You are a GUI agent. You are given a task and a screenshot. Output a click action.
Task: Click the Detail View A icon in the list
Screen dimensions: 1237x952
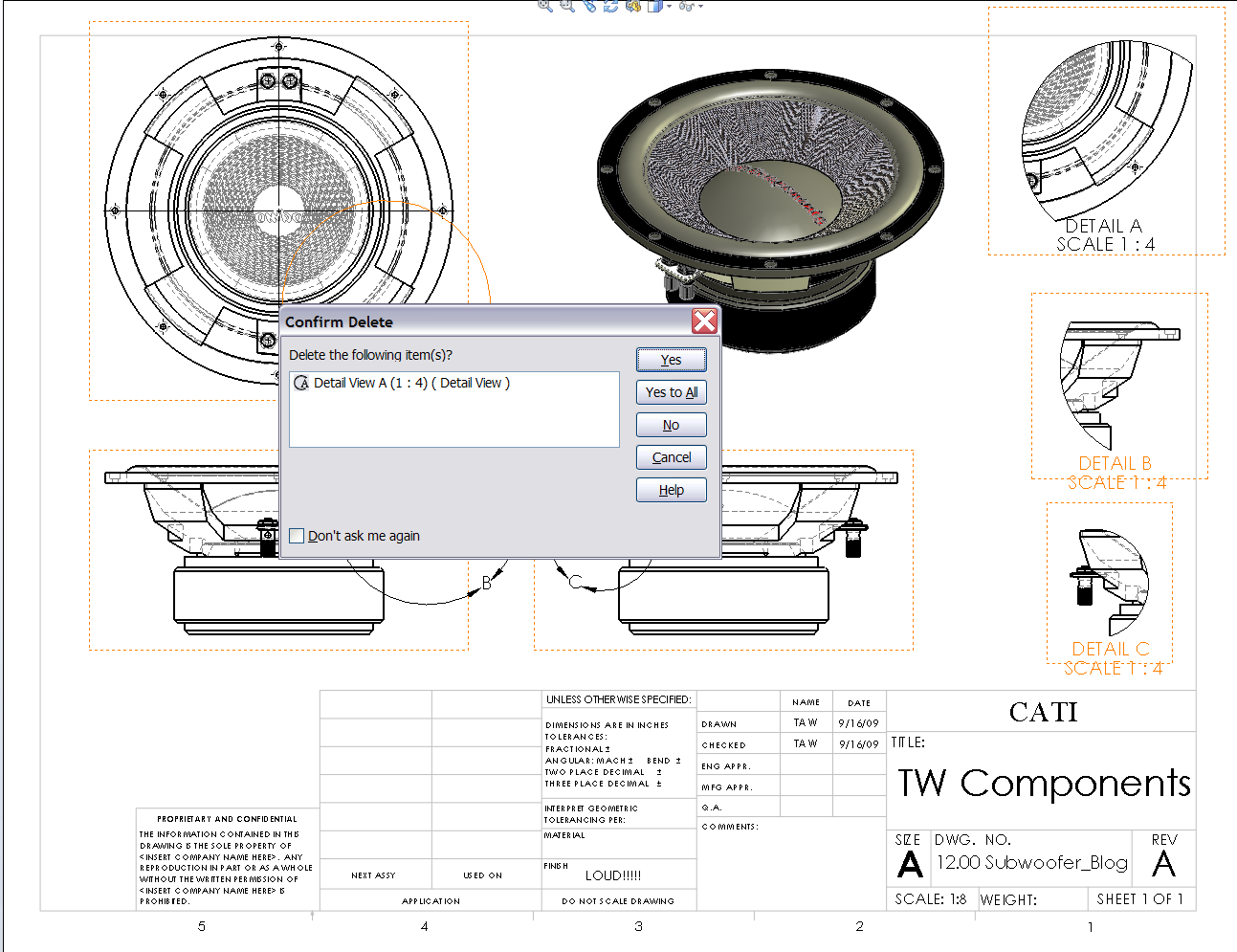click(301, 382)
